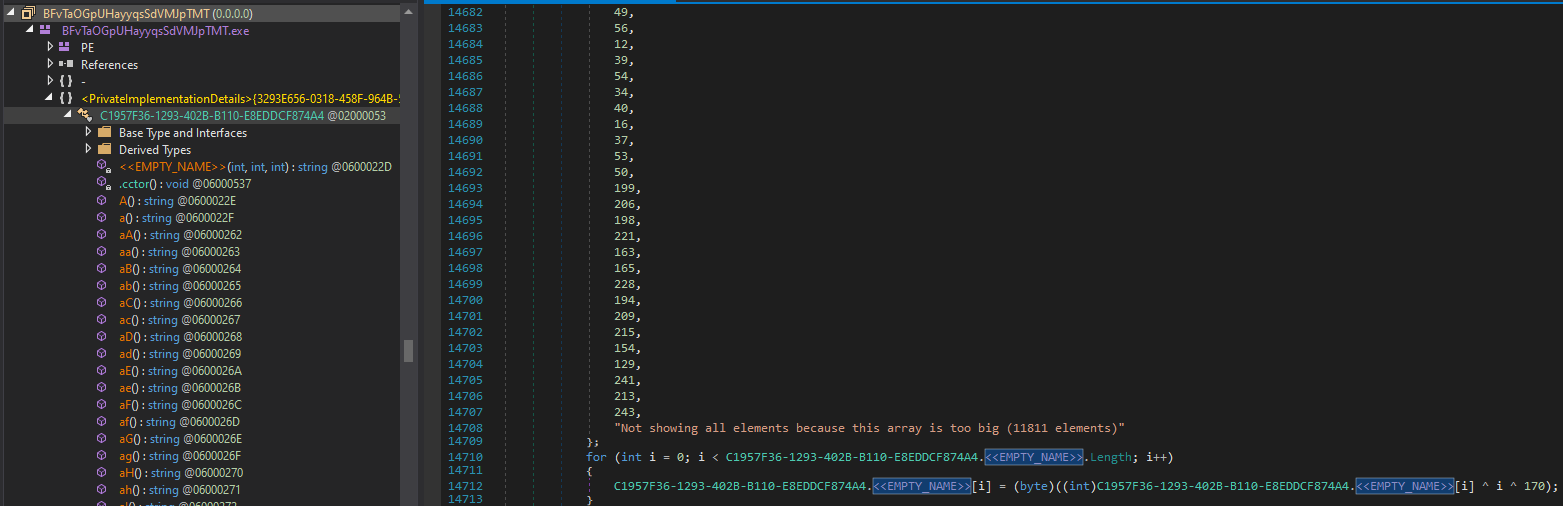
Task: Open method aH() : string @06000270
Action: [180, 472]
